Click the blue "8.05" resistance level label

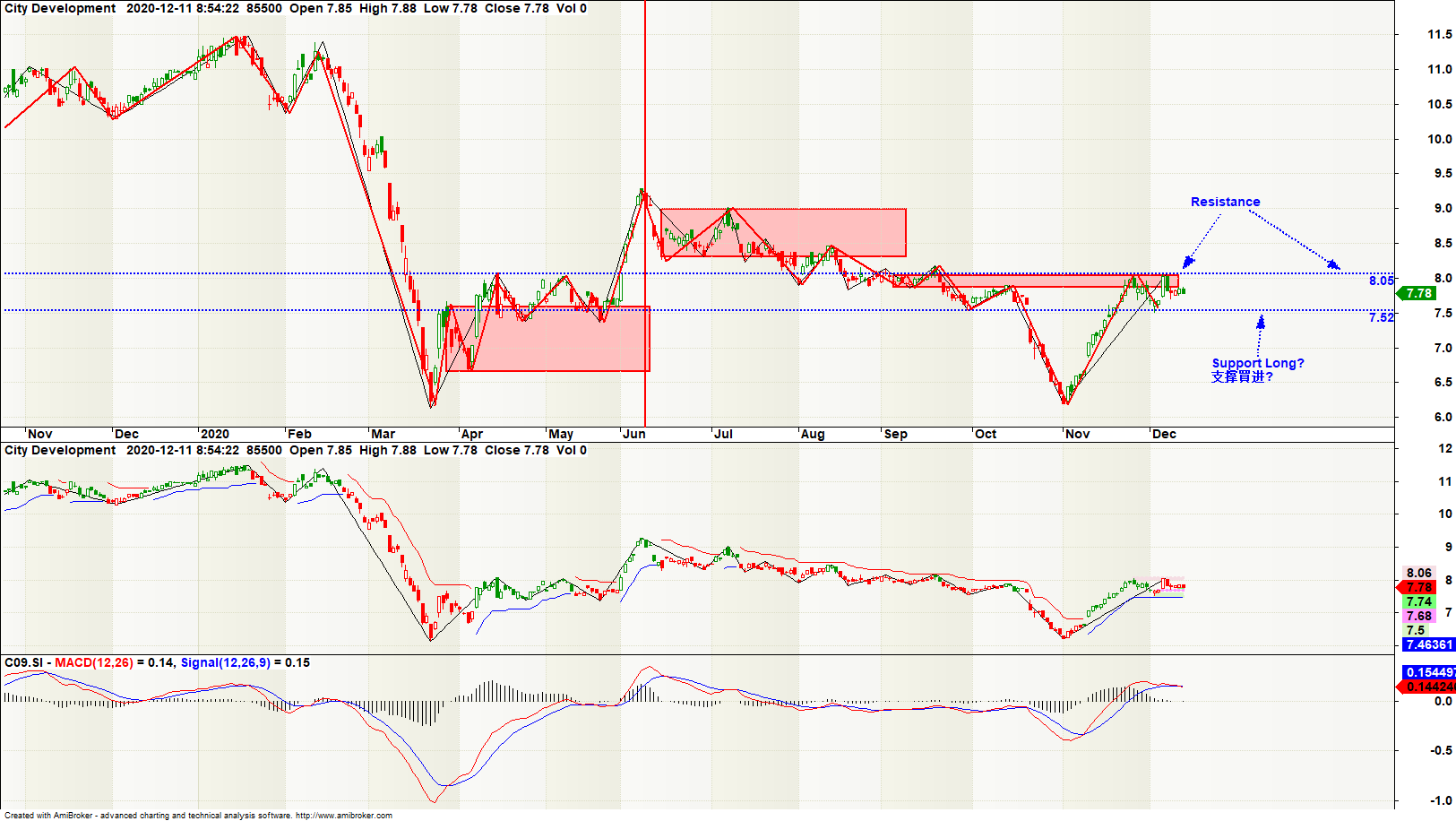pyautogui.click(x=1381, y=281)
